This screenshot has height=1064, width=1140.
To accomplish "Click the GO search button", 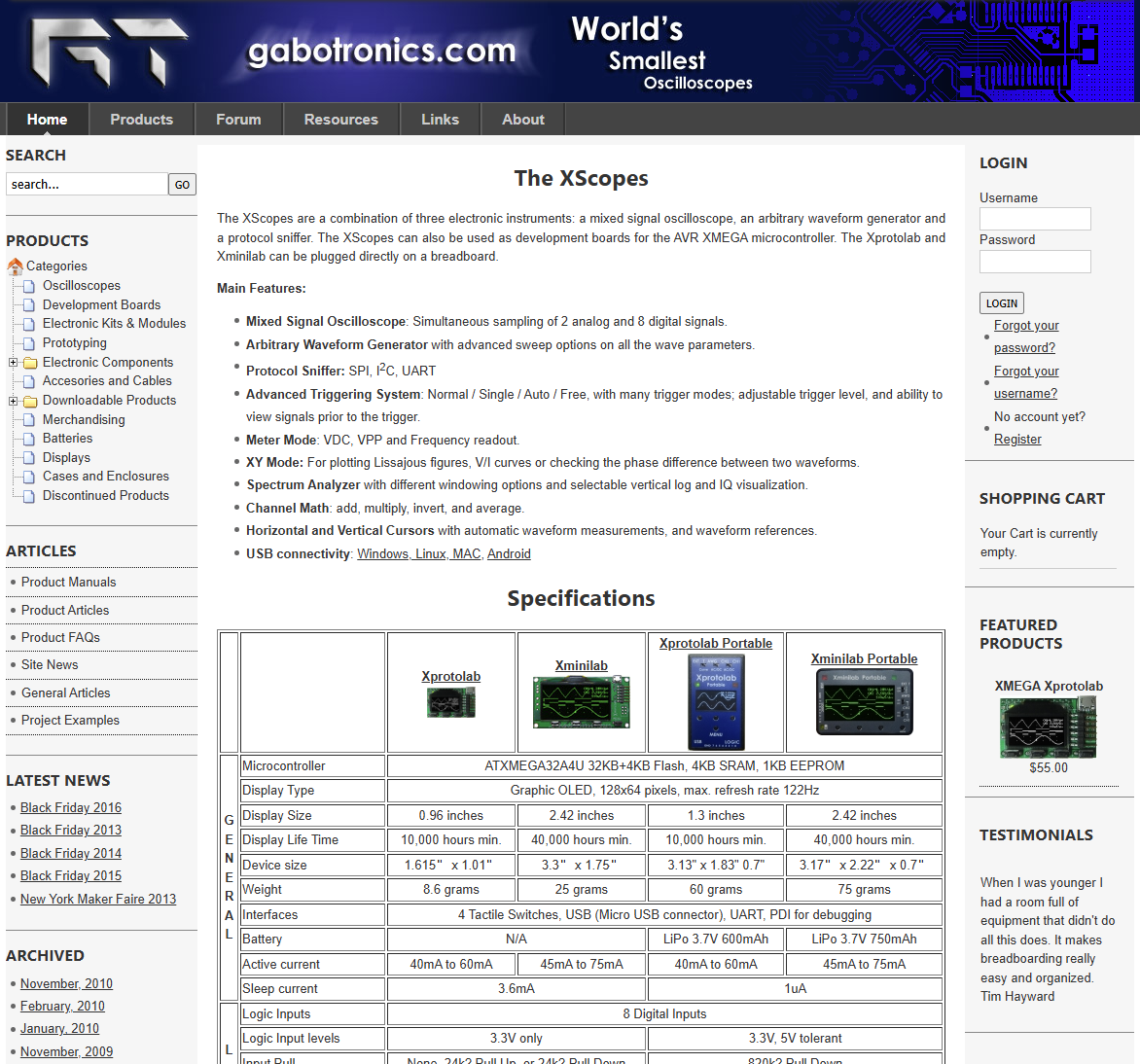I will click(x=182, y=184).
